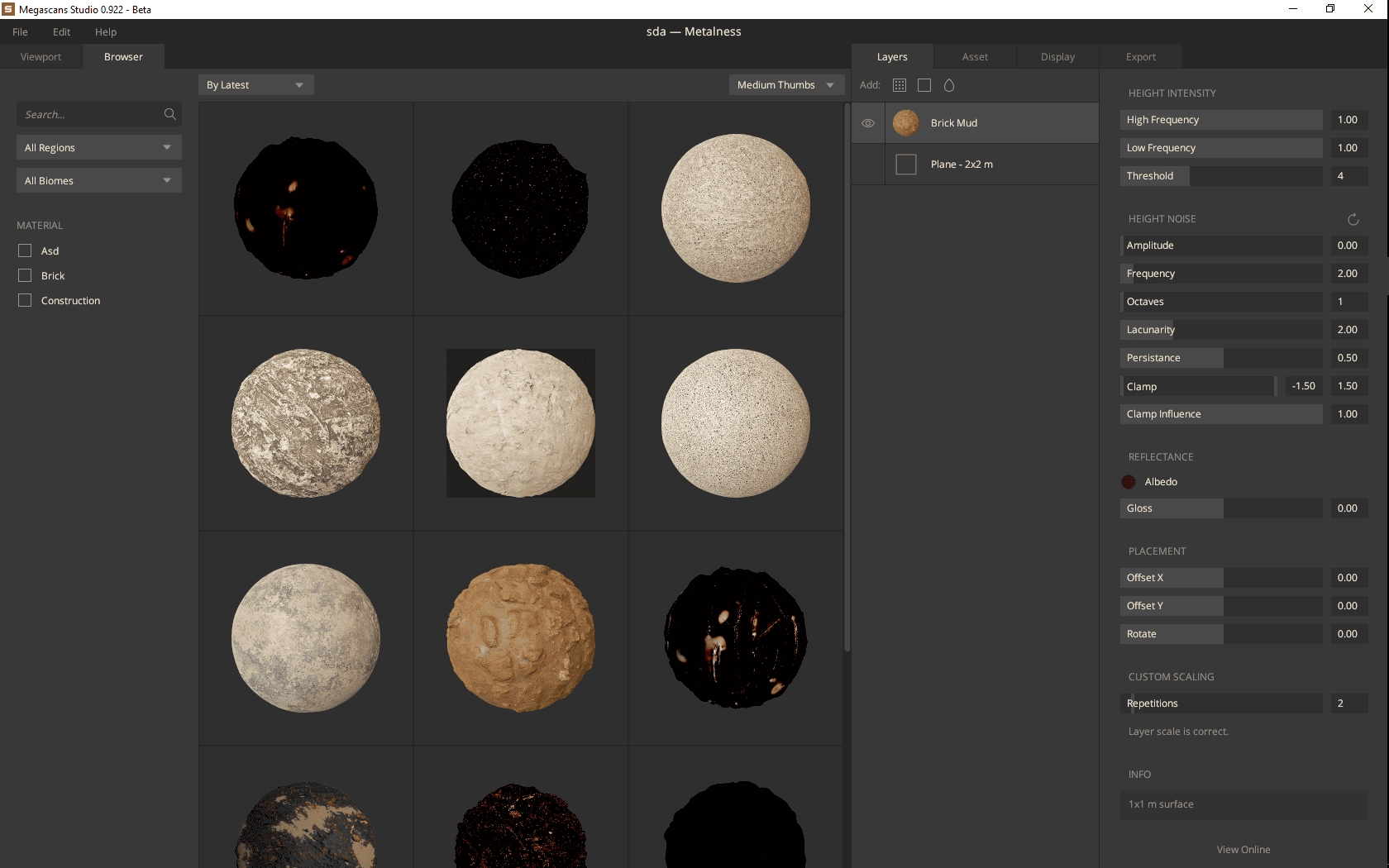Click the search magnifier icon
Viewport: 1389px width, 868px height.
pyautogui.click(x=170, y=114)
